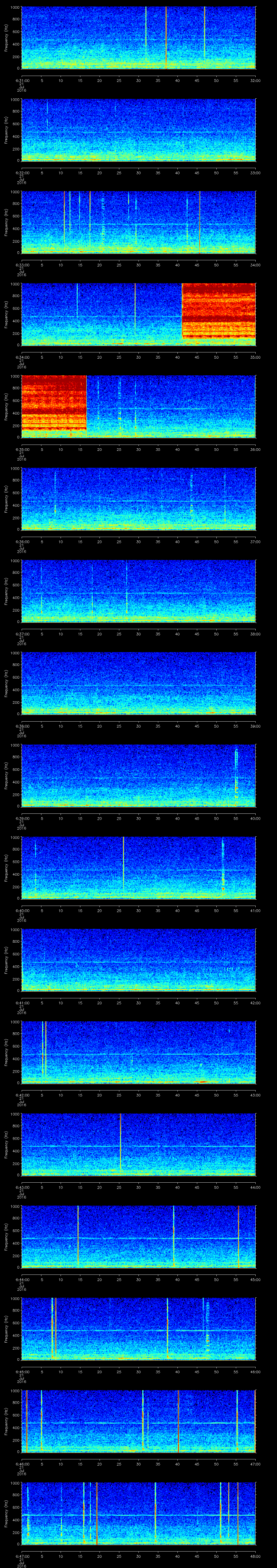This screenshot has width=277, height=1568.
Task: Click the 6:39:00 start time label
Action: tap(22, 818)
